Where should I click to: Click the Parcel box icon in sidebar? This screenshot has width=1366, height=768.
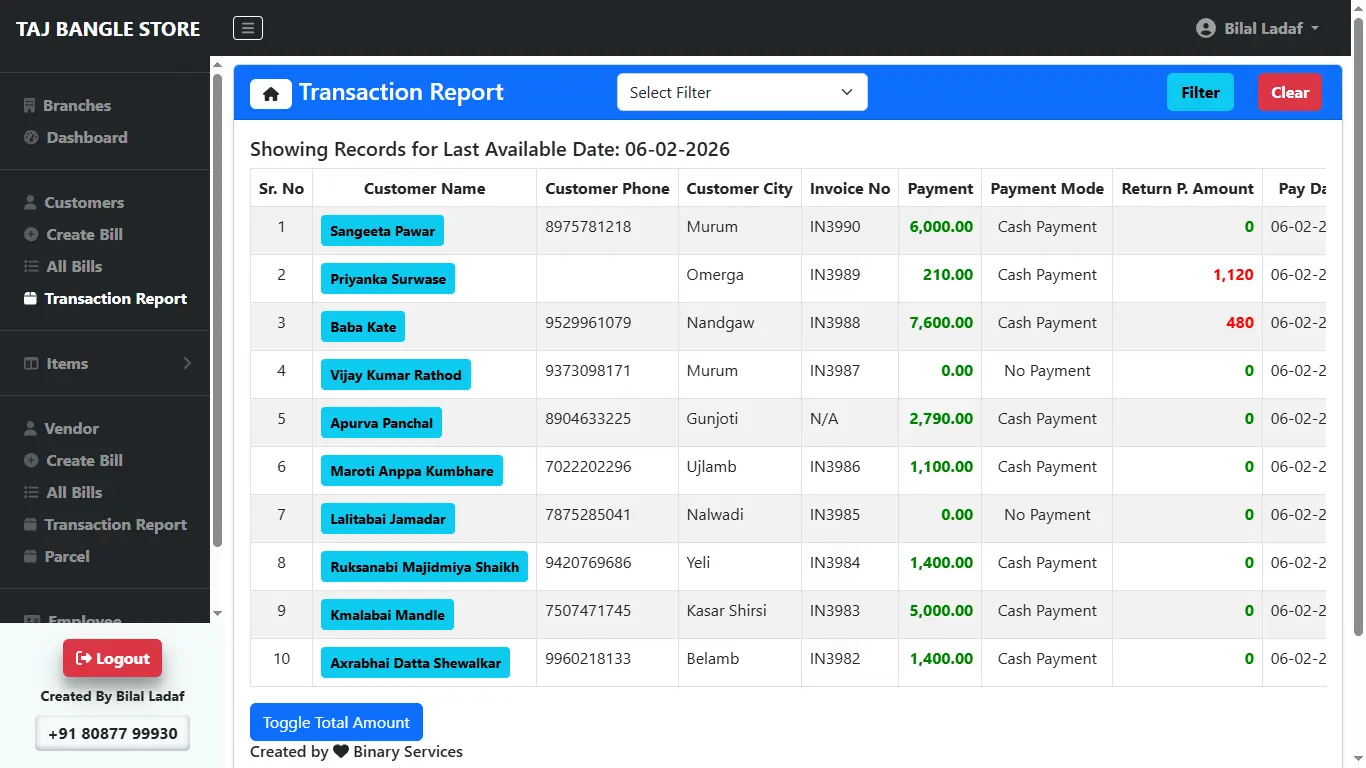click(x=31, y=557)
